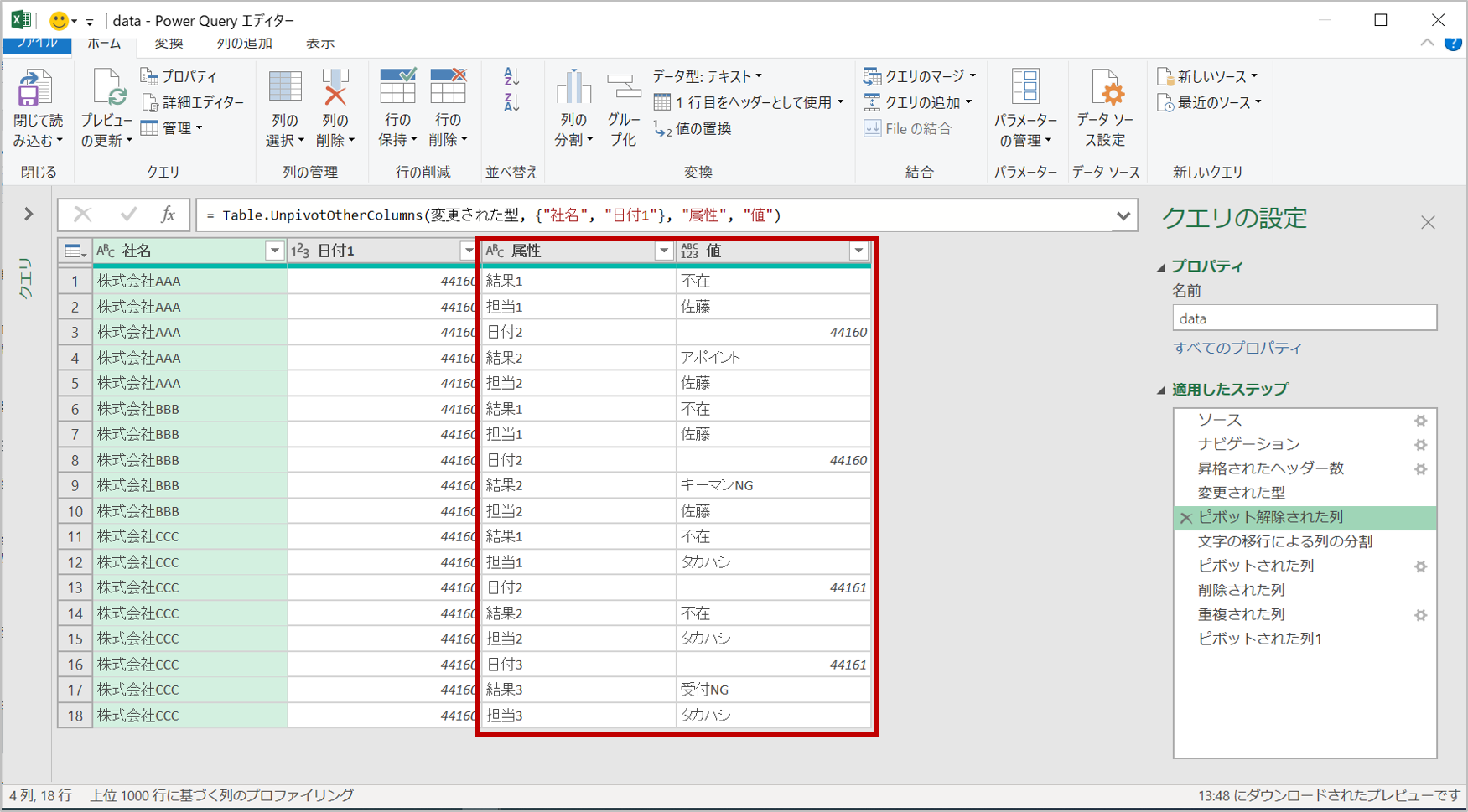Refresh the preview with プレビューの更新
Image resolution: width=1468 pixels, height=812 pixels.
pyautogui.click(x=106, y=105)
